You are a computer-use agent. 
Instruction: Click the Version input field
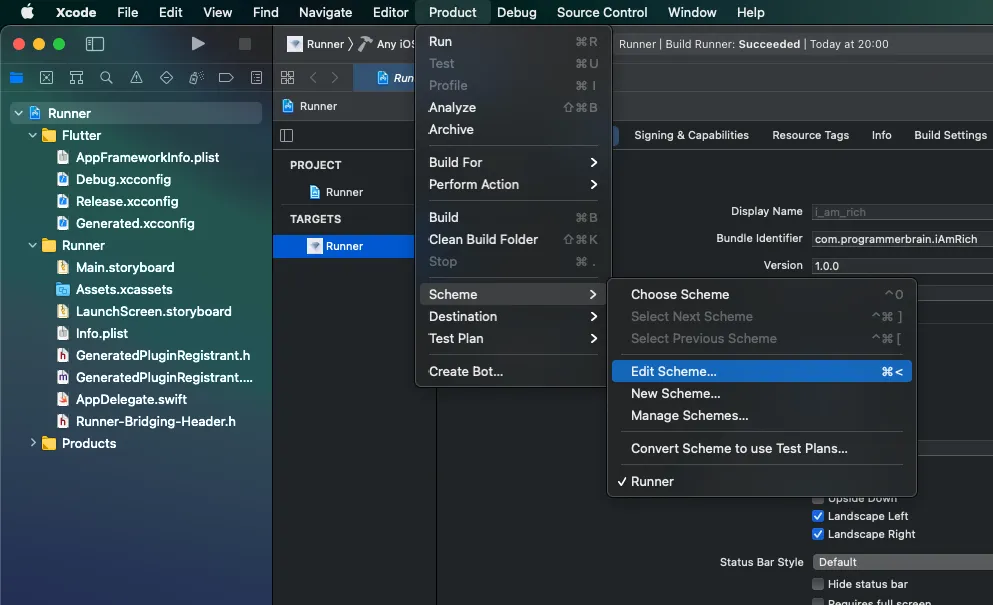coord(902,265)
